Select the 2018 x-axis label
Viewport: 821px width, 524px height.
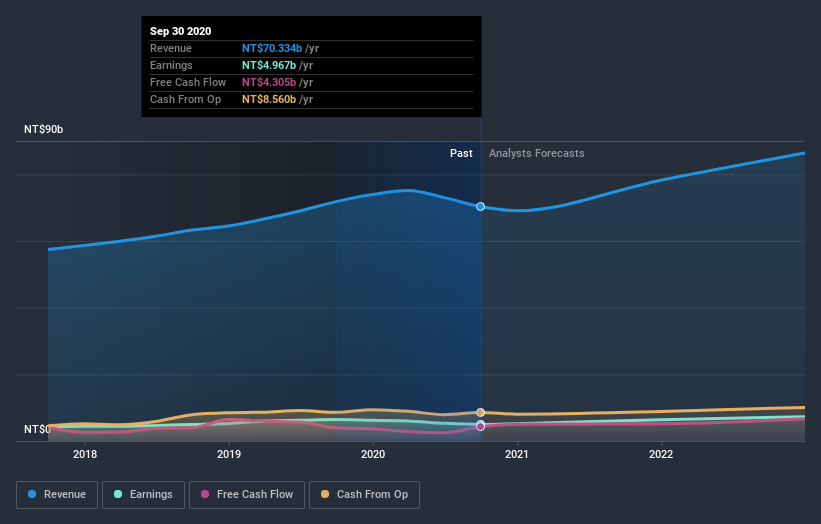[85, 454]
